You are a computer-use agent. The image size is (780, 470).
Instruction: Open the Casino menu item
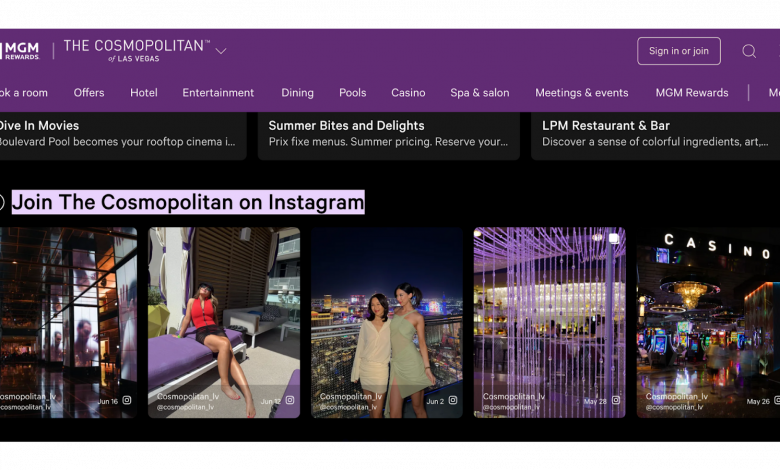click(408, 93)
